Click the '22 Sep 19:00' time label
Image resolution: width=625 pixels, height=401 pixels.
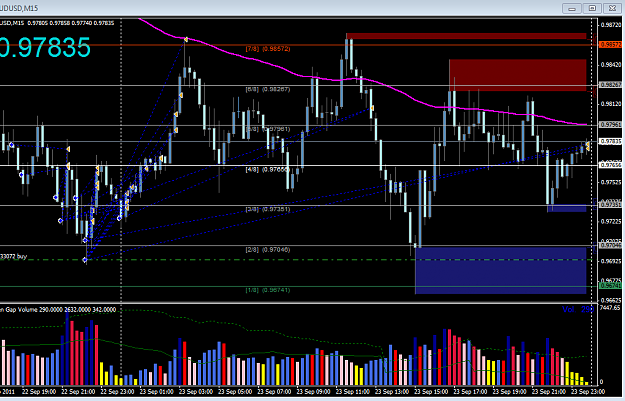[39, 391]
